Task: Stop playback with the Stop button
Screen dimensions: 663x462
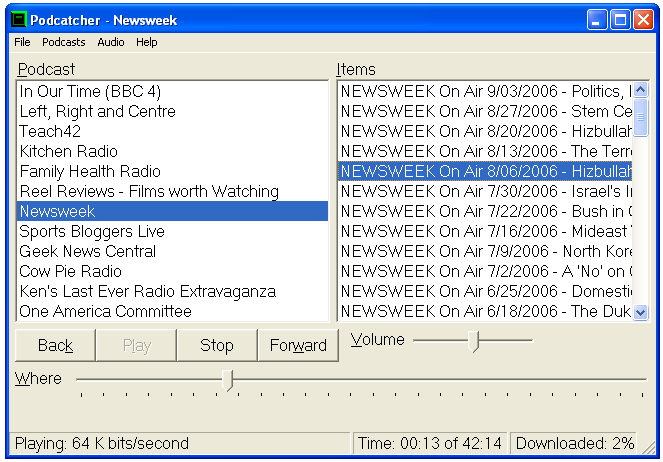Action: (x=217, y=345)
